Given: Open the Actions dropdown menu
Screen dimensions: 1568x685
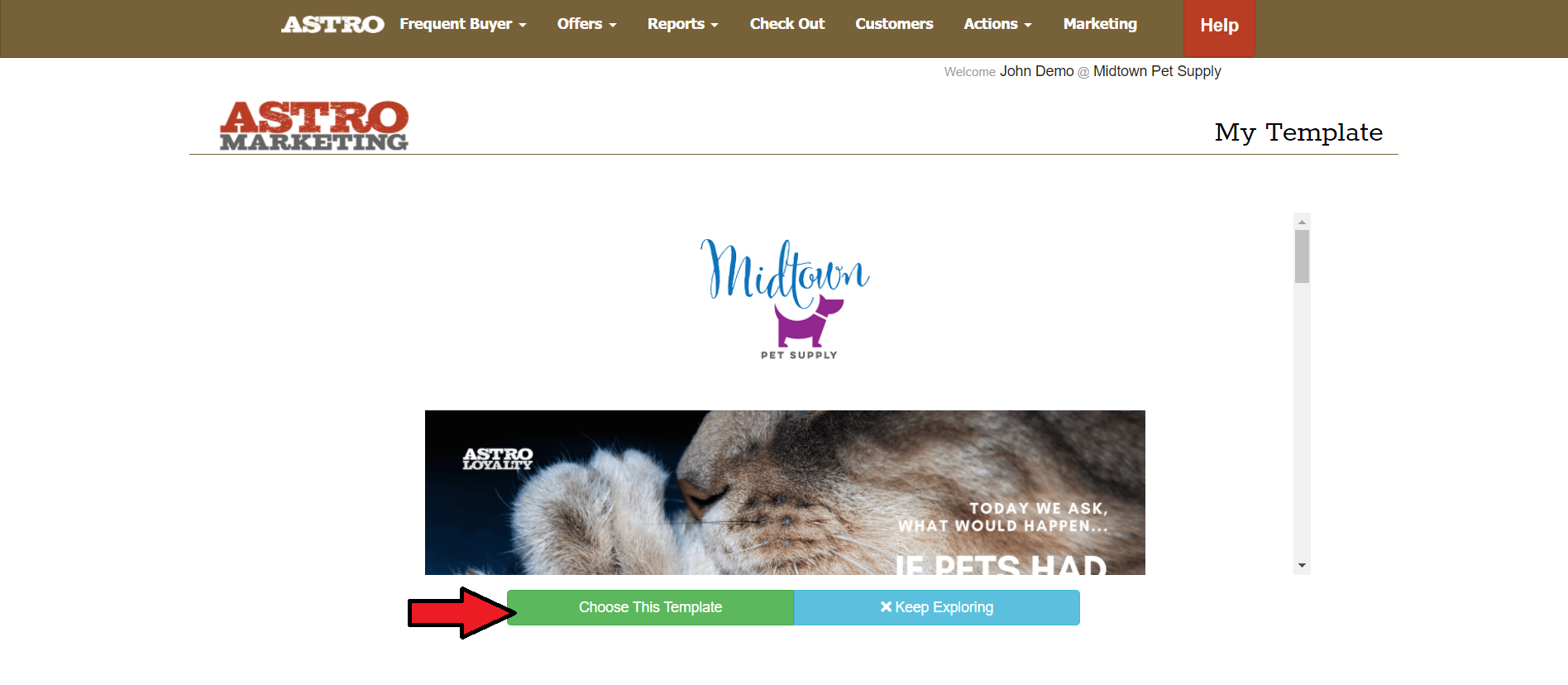Looking at the screenshot, I should point(997,24).
